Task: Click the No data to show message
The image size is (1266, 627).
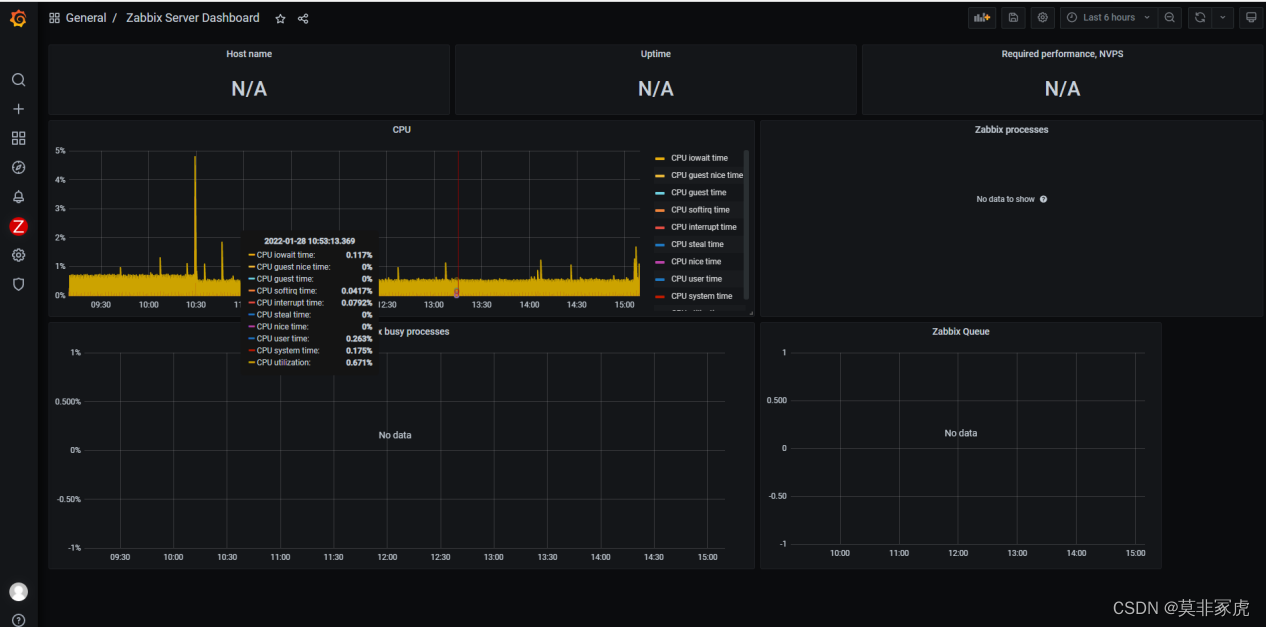Action: (x=1005, y=199)
